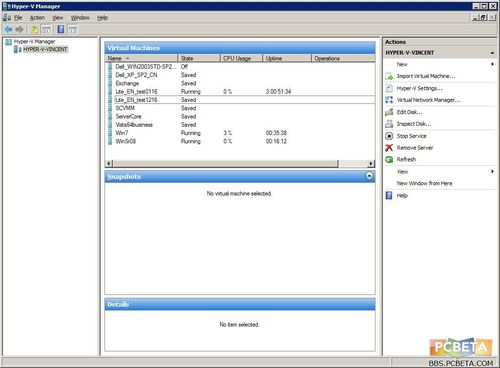Screen dimensions: 500x368
Task: Click Inspect Disk action text
Action: [x=414, y=124]
